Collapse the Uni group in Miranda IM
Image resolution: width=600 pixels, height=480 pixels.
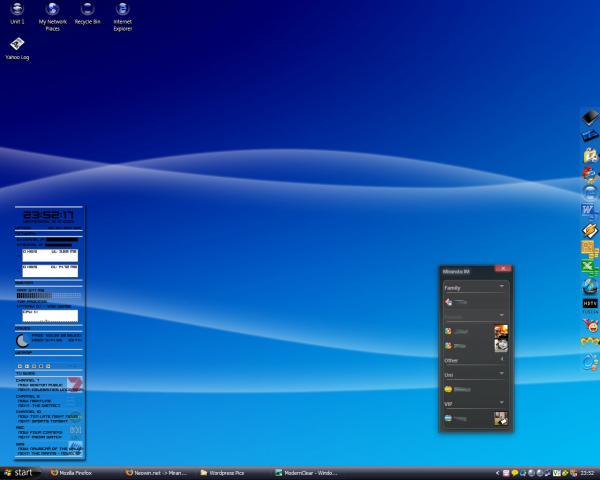click(x=502, y=374)
